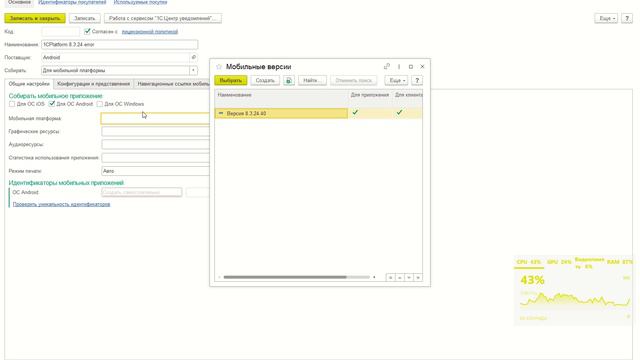Click Найти button in dialog
Viewport: 640px width, 360px height.
[x=312, y=80]
